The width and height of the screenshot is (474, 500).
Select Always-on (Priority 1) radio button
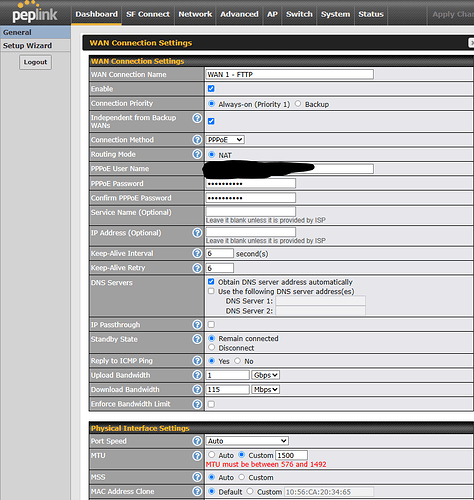tap(211, 104)
